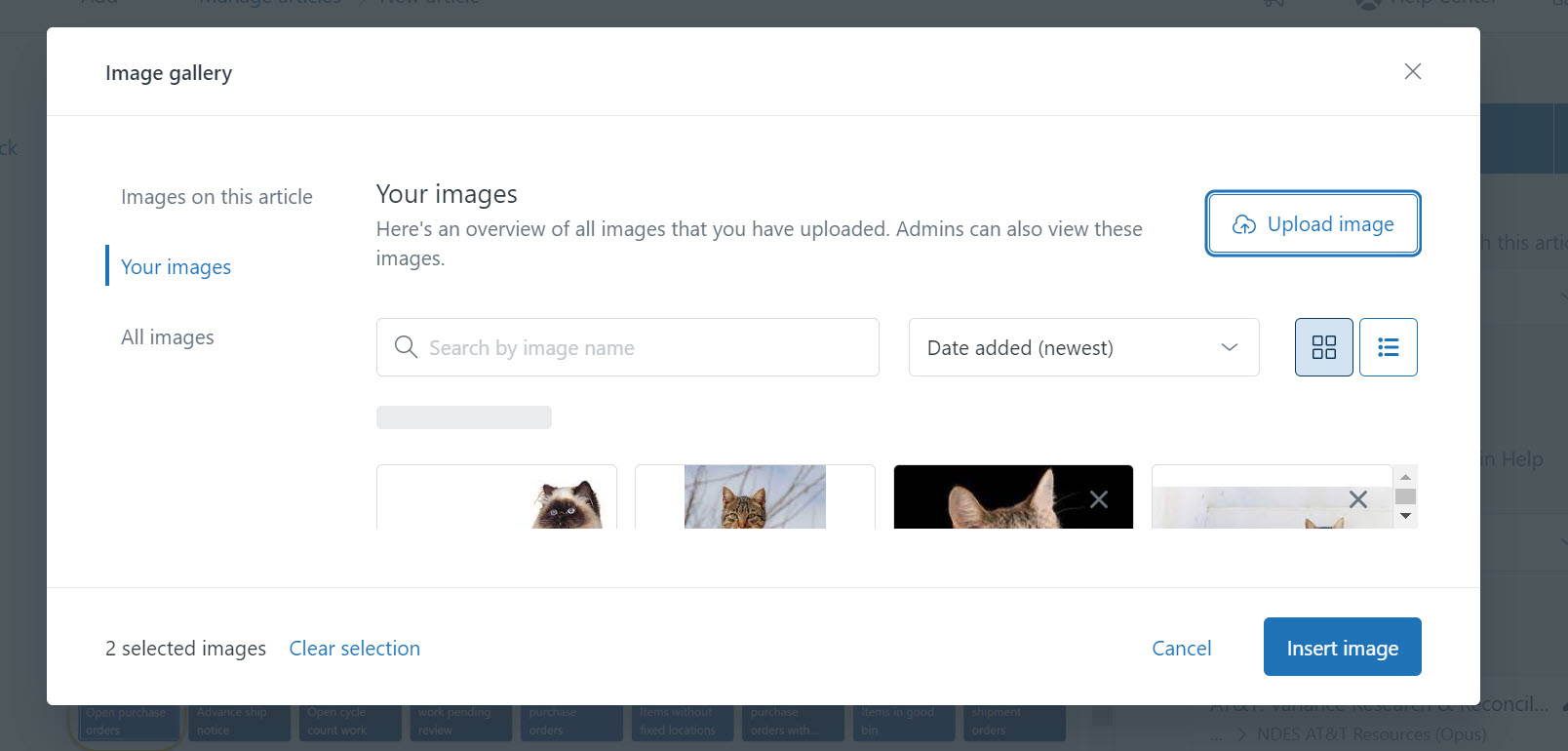Viewport: 1568px width, 751px height.
Task: Switch to list view layout
Action: tap(1388, 347)
